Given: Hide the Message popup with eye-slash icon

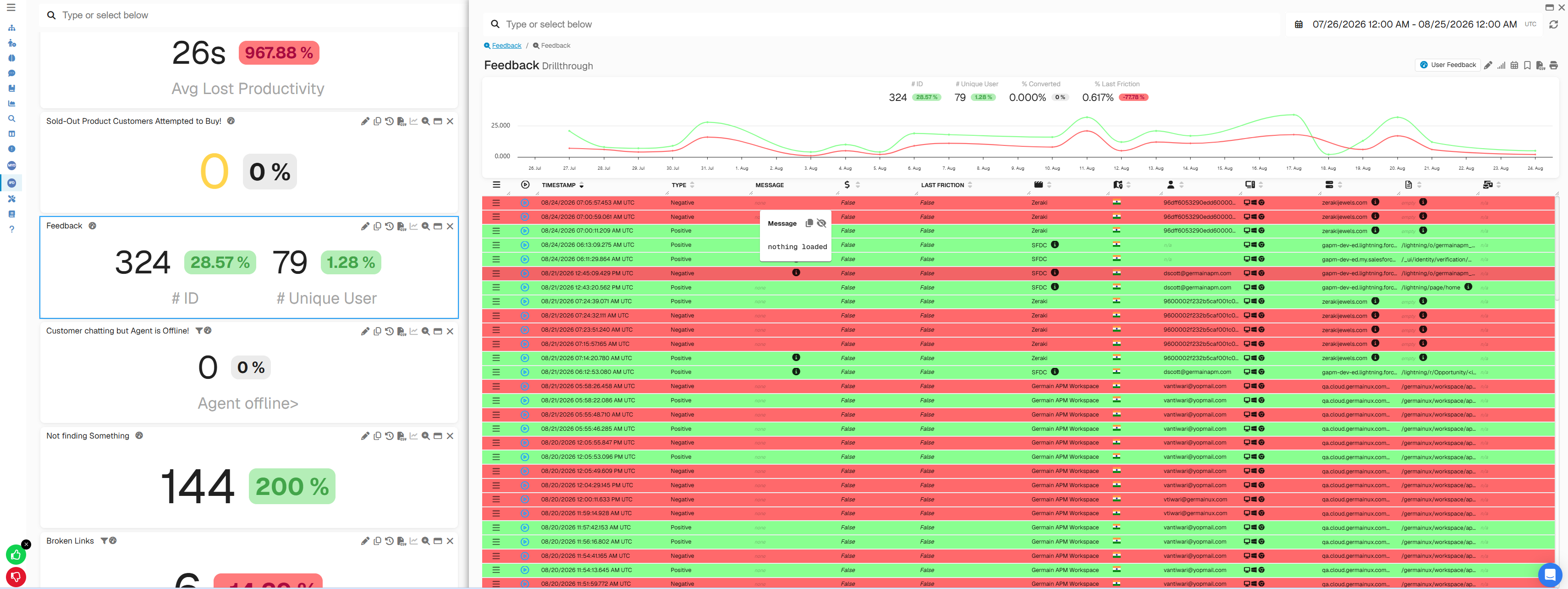Looking at the screenshot, I should [x=821, y=223].
